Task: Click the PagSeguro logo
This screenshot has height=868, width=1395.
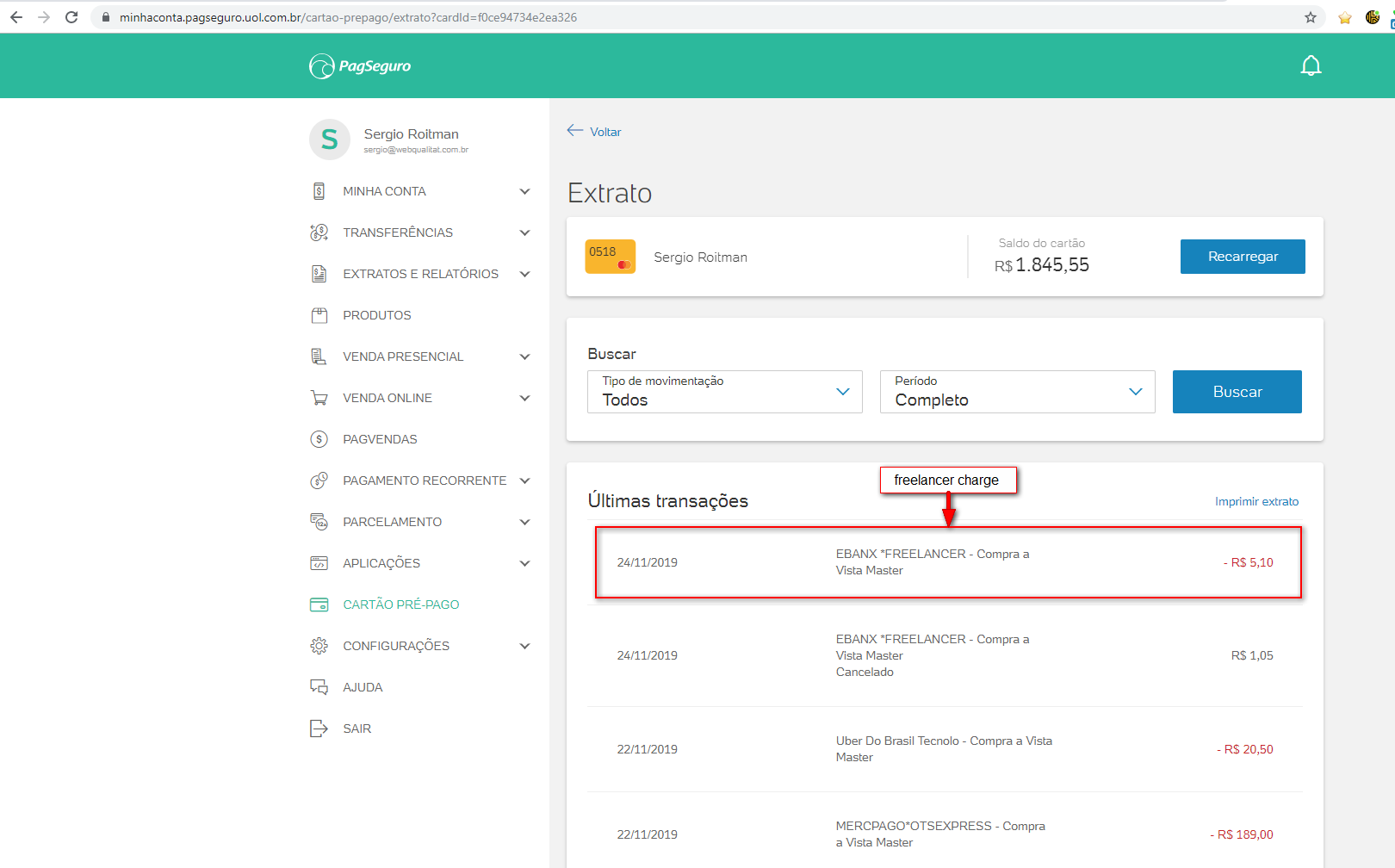Action: [360, 66]
